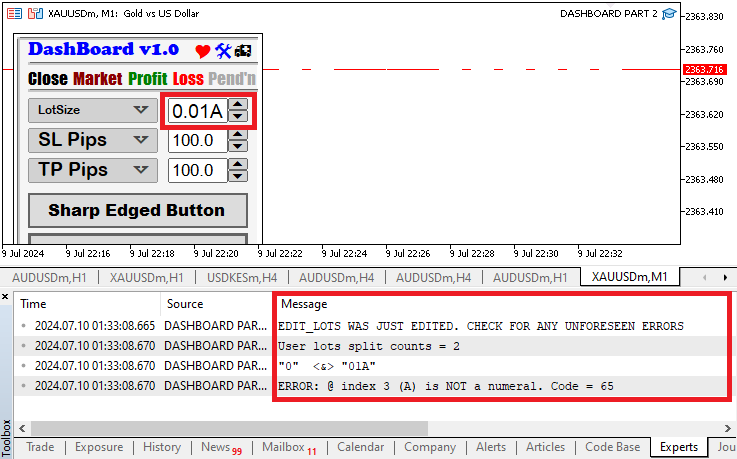Click the list icon beside XAUUSDm title
This screenshot has width=737, height=459.
click(15, 14)
